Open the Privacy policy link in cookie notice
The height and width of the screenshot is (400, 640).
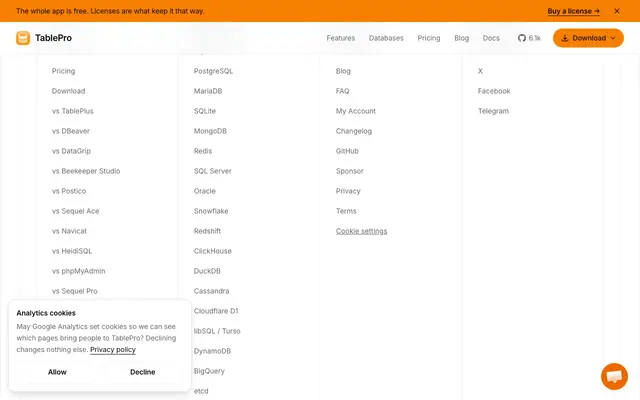tap(113, 349)
